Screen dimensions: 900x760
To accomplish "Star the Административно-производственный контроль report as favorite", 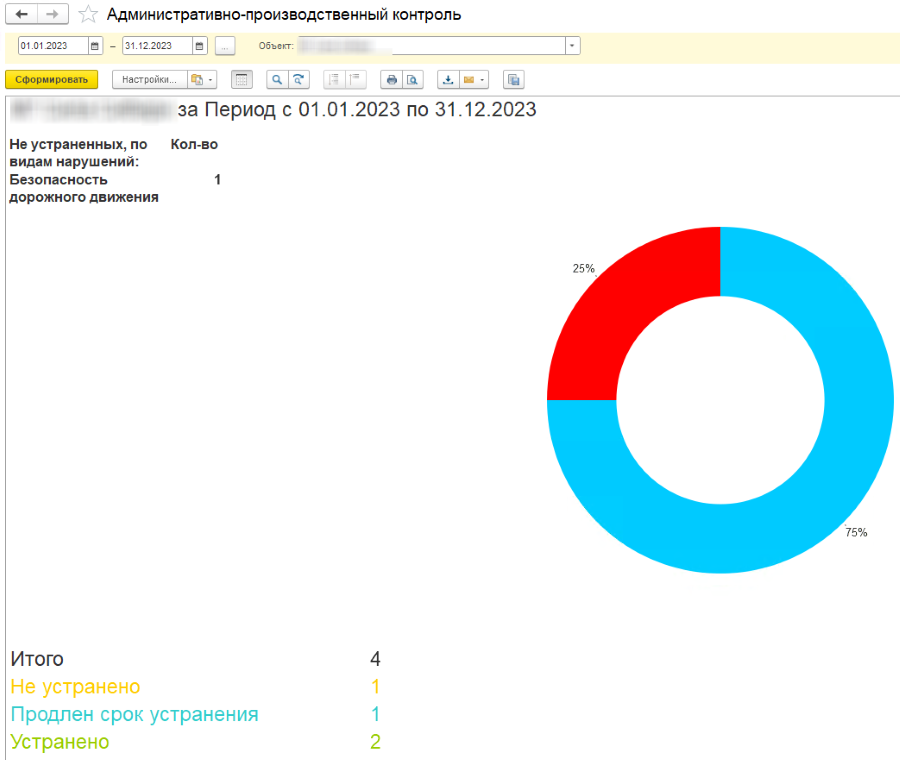I will [88, 14].
